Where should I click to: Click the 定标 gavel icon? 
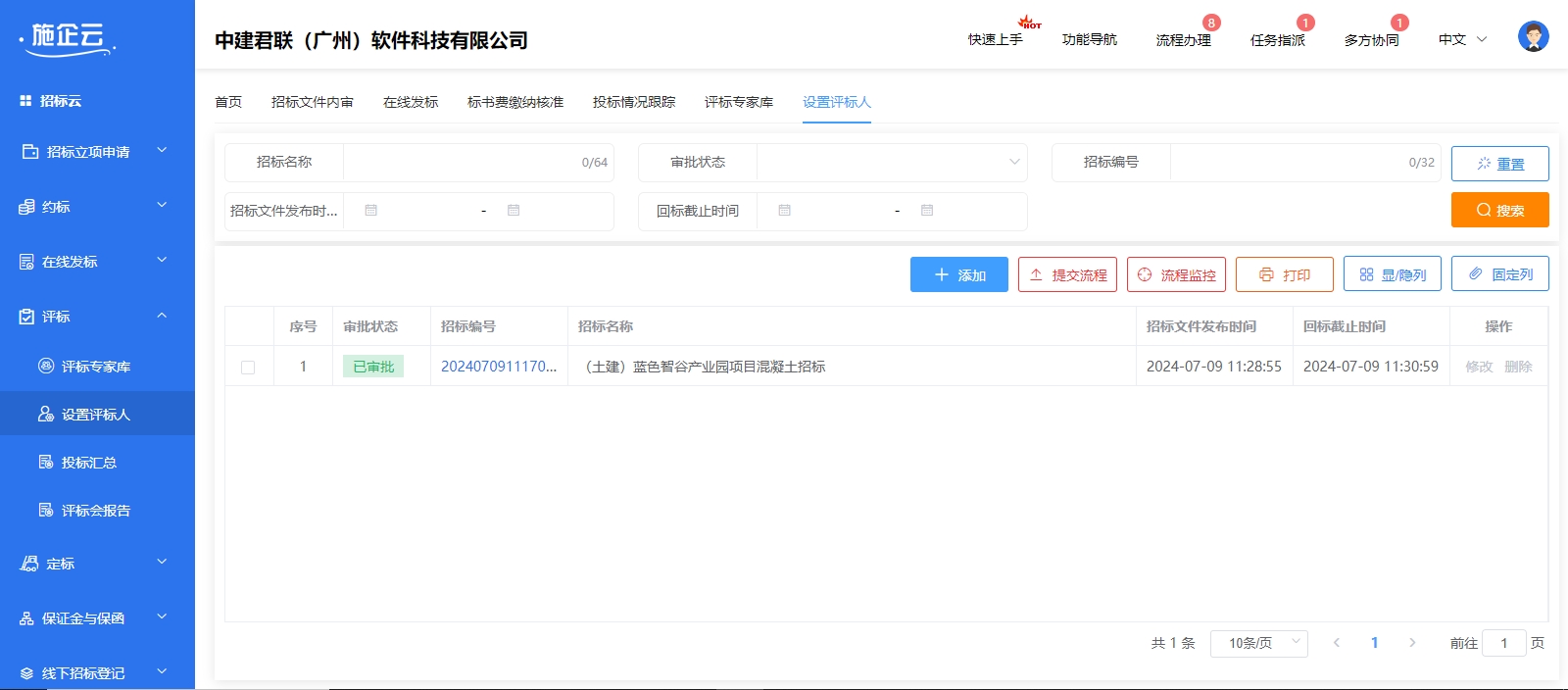(x=29, y=564)
